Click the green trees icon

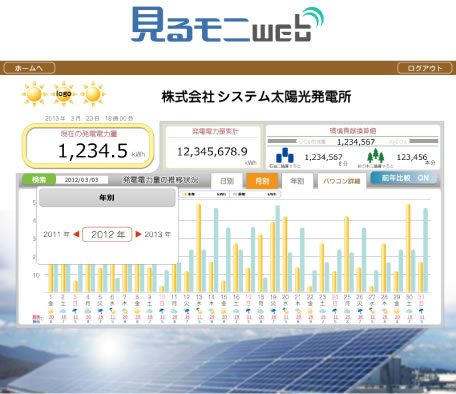point(376,155)
